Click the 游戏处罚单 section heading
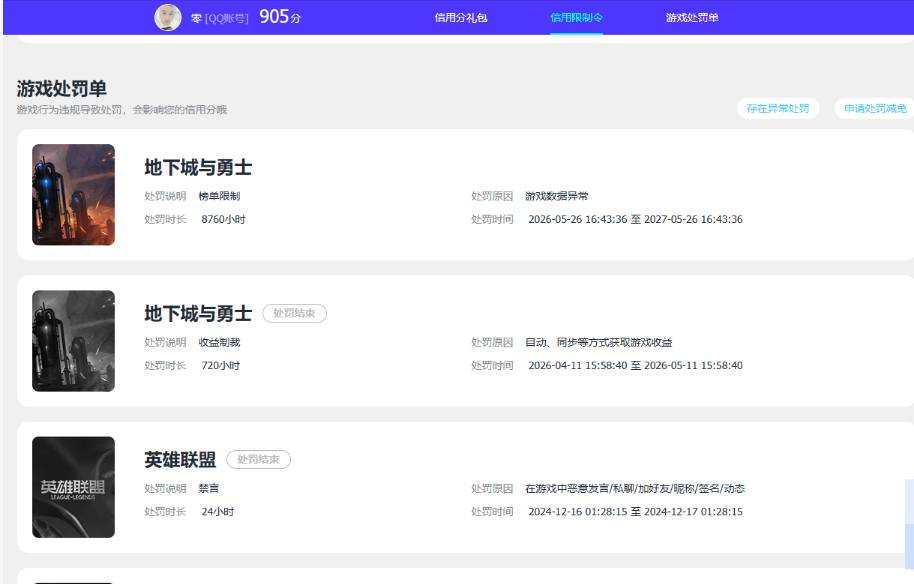The height and width of the screenshot is (584, 914). point(61,89)
